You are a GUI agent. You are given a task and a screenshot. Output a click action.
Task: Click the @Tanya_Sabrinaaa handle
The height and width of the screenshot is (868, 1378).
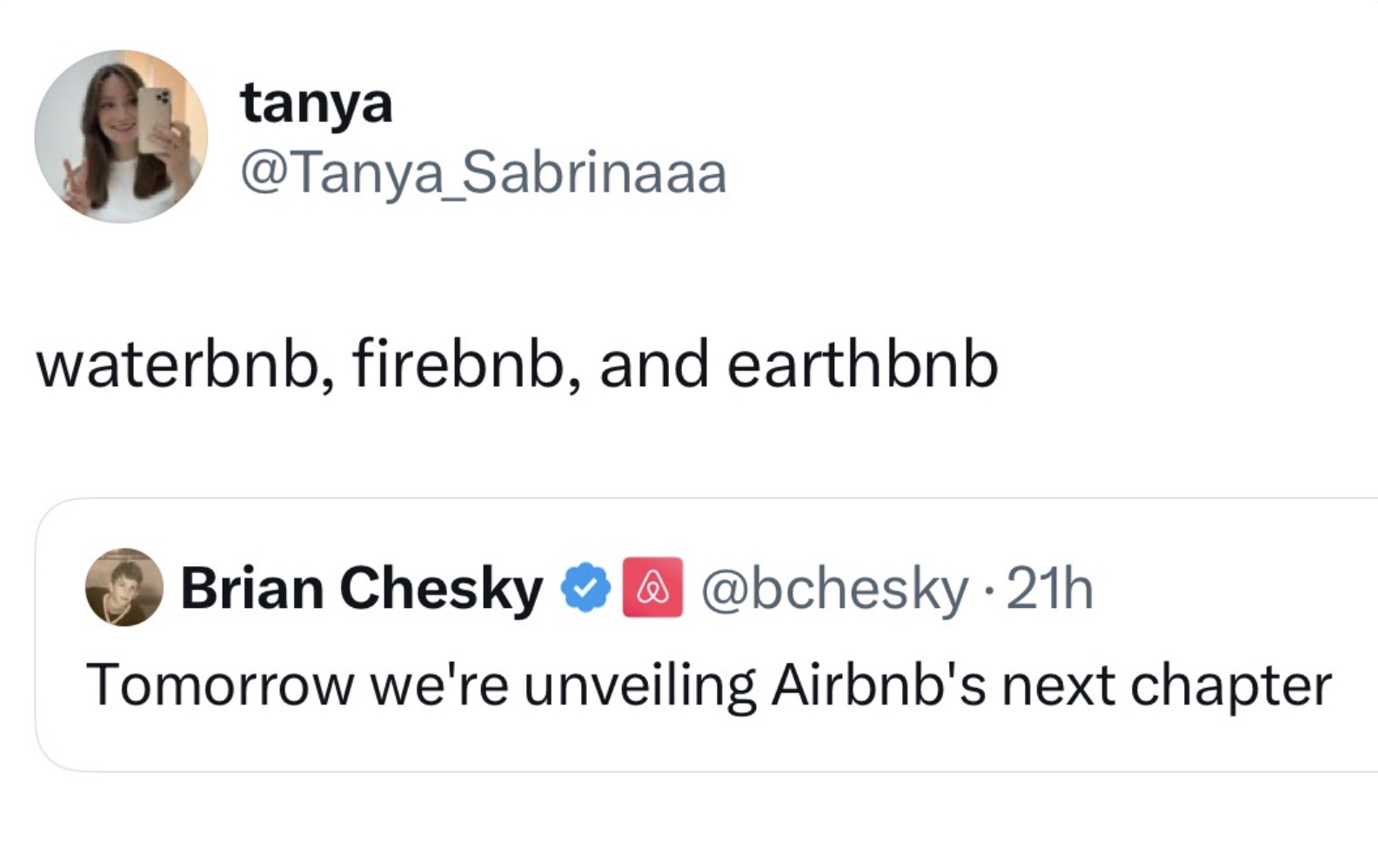[483, 173]
